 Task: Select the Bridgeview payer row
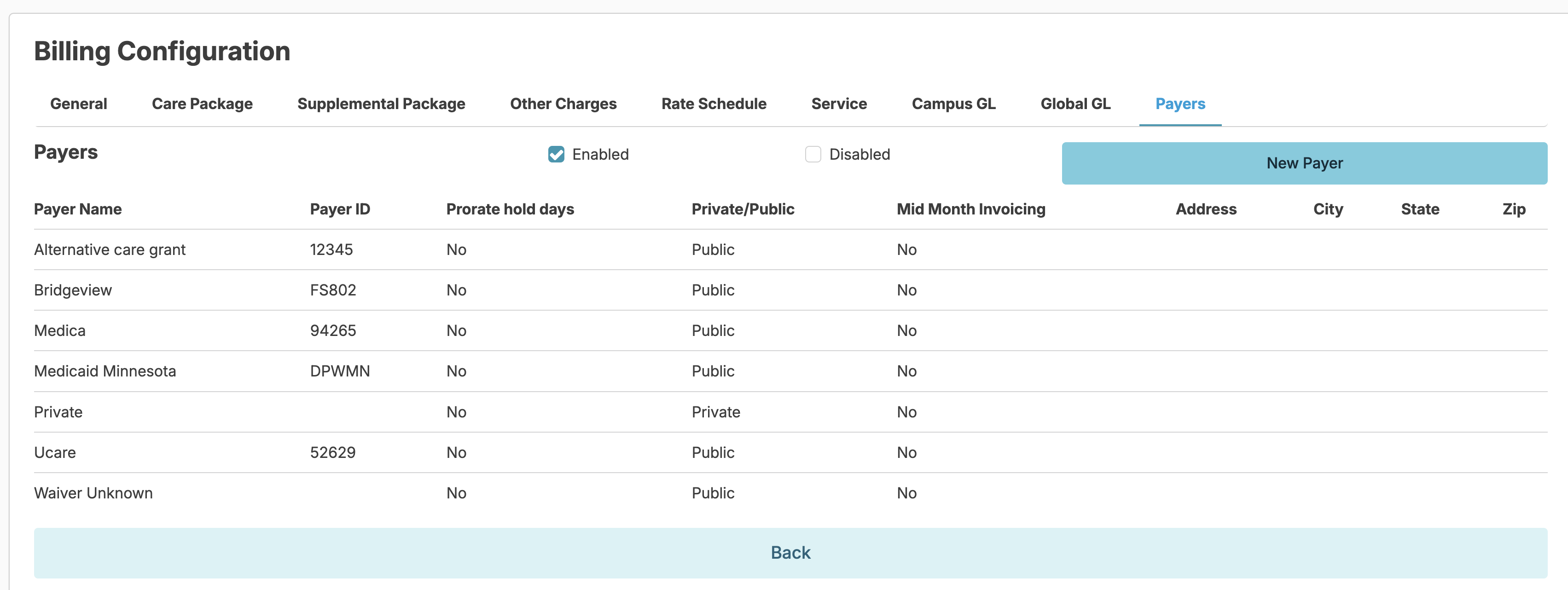(73, 290)
